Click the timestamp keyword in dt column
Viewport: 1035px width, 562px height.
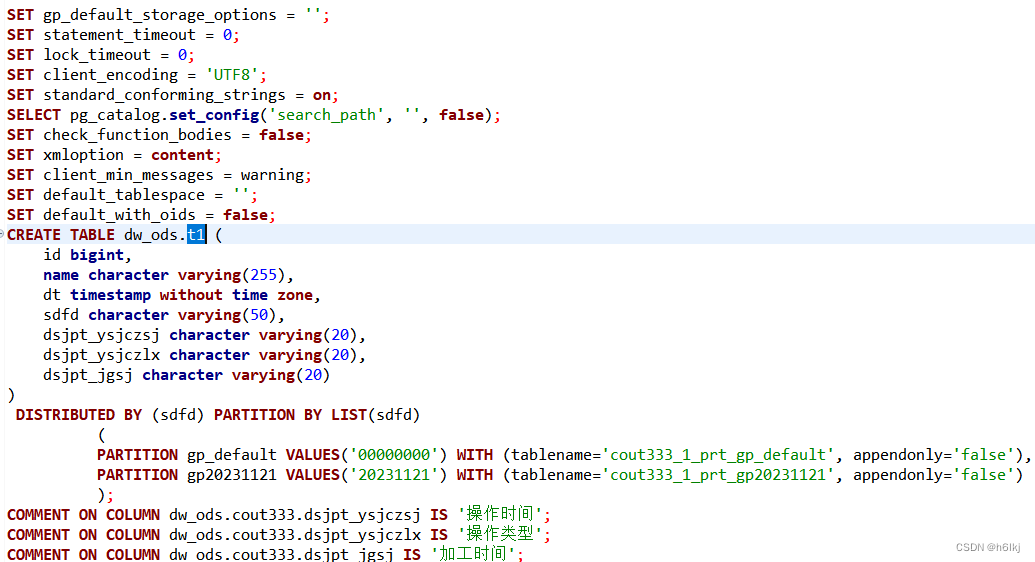pyautogui.click(x=110, y=295)
